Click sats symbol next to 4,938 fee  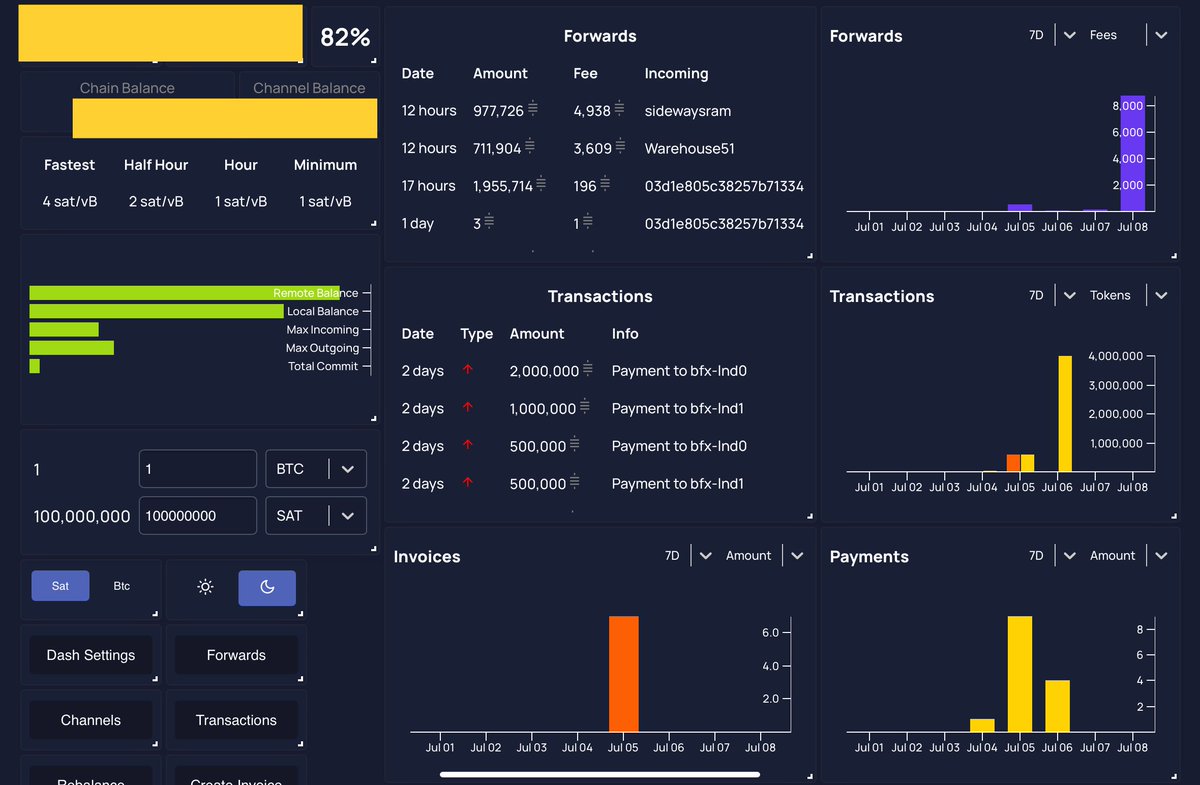point(620,109)
